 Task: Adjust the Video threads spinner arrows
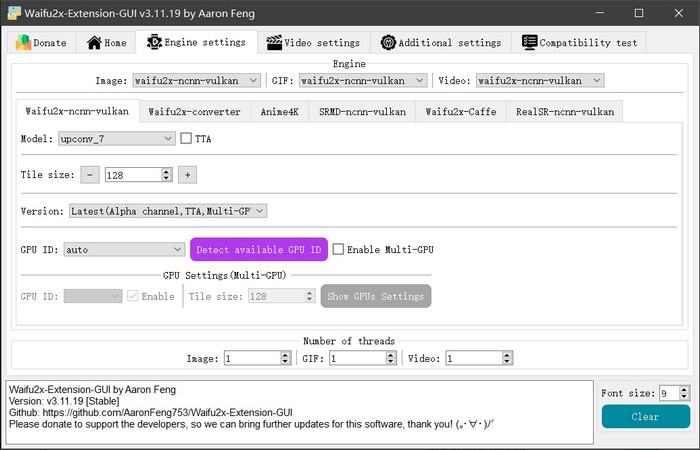pos(507,358)
